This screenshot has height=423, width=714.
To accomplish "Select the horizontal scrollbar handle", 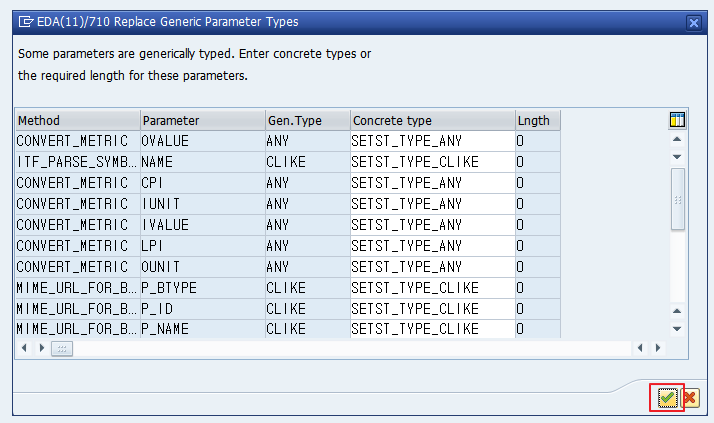I will coord(62,349).
